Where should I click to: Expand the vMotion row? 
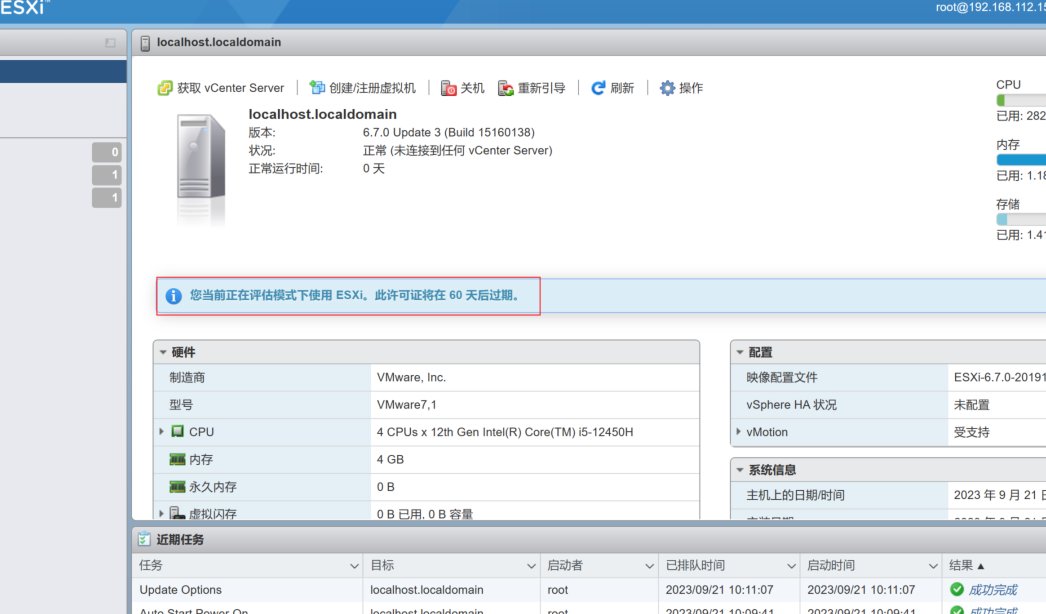click(x=738, y=432)
